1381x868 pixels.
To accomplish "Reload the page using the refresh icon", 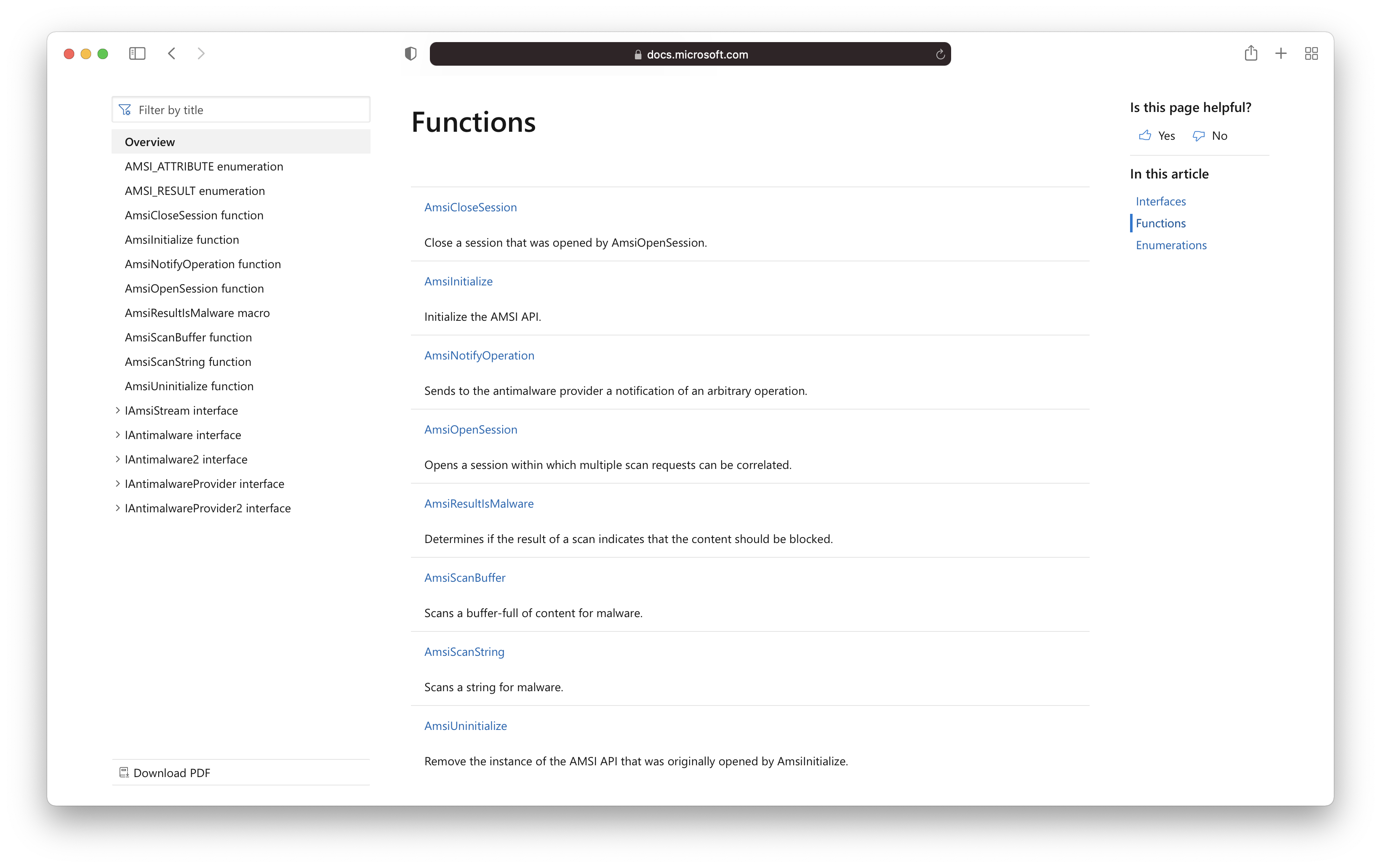I will [x=940, y=54].
